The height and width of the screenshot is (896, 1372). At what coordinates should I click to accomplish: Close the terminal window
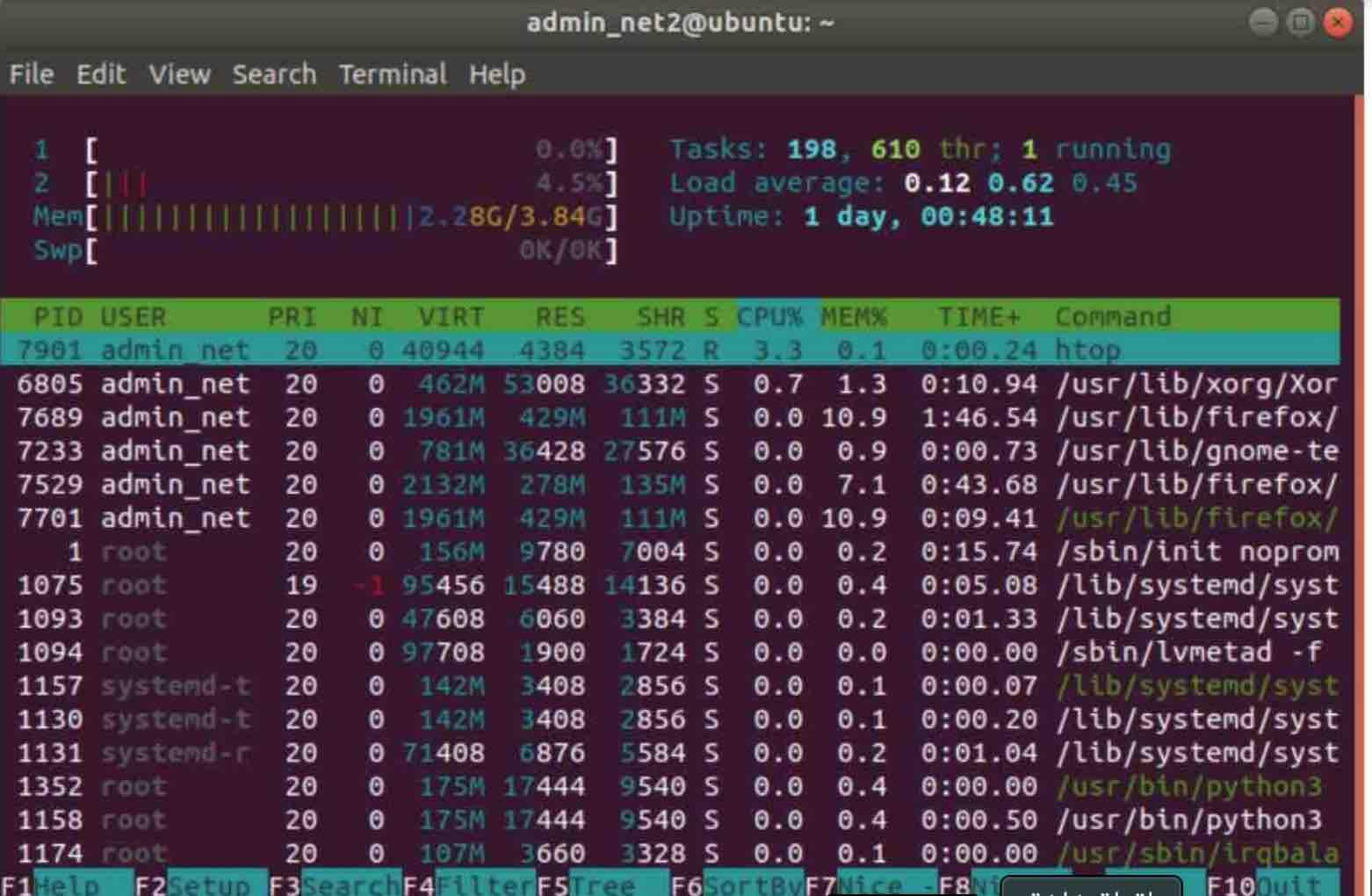(1338, 22)
